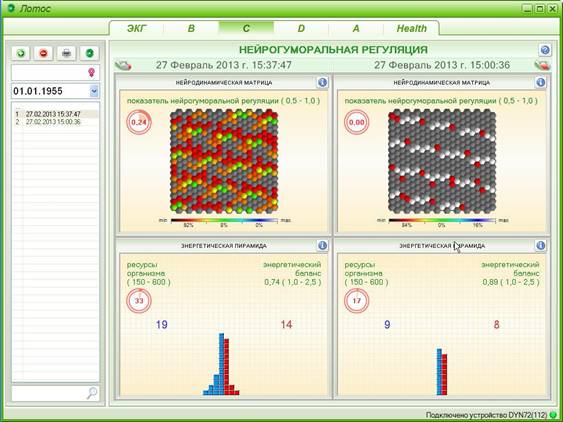563x422 pixels.
Task: Show info for the right energy pyramid
Action: tap(540, 246)
